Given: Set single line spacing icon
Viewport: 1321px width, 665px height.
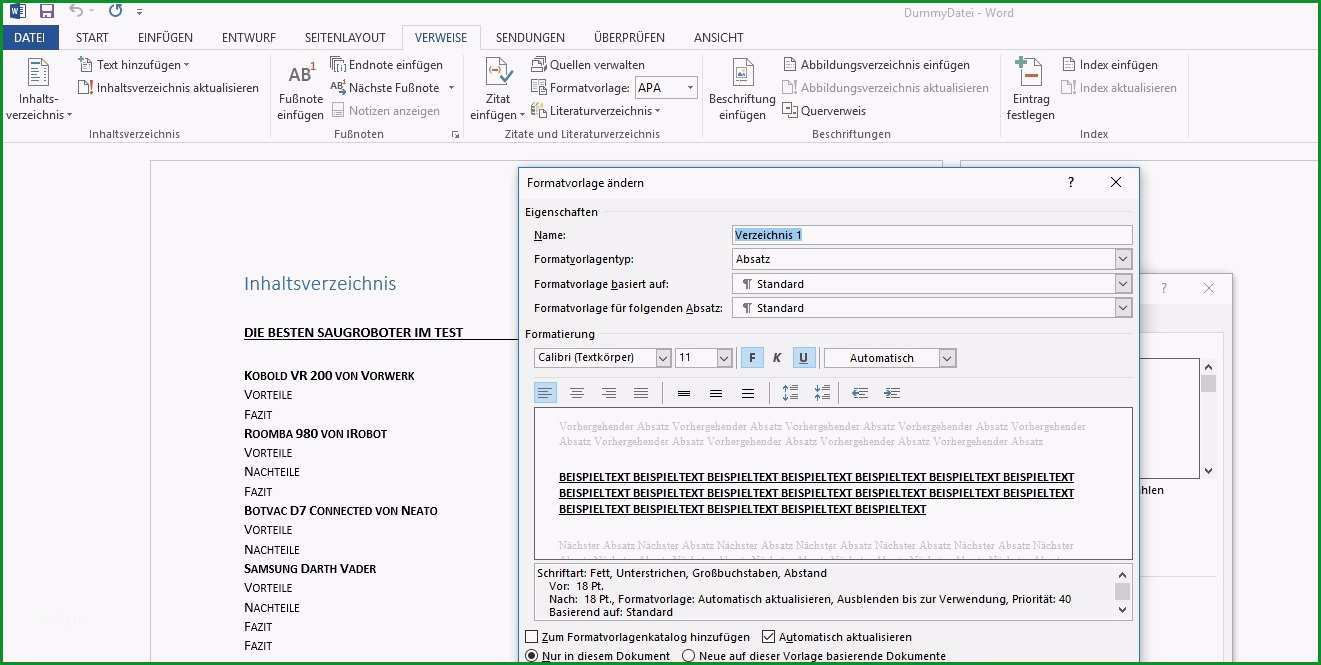Looking at the screenshot, I should 684,393.
